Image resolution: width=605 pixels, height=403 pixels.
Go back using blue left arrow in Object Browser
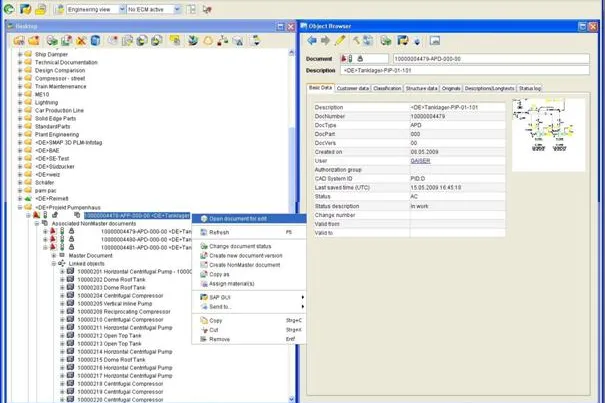point(312,40)
